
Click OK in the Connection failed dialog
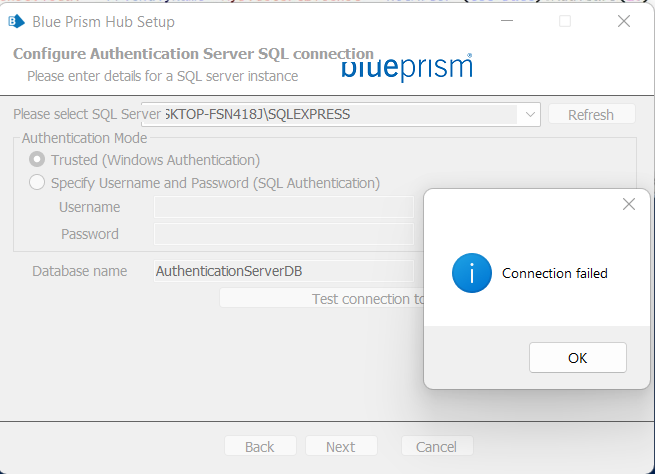578,357
